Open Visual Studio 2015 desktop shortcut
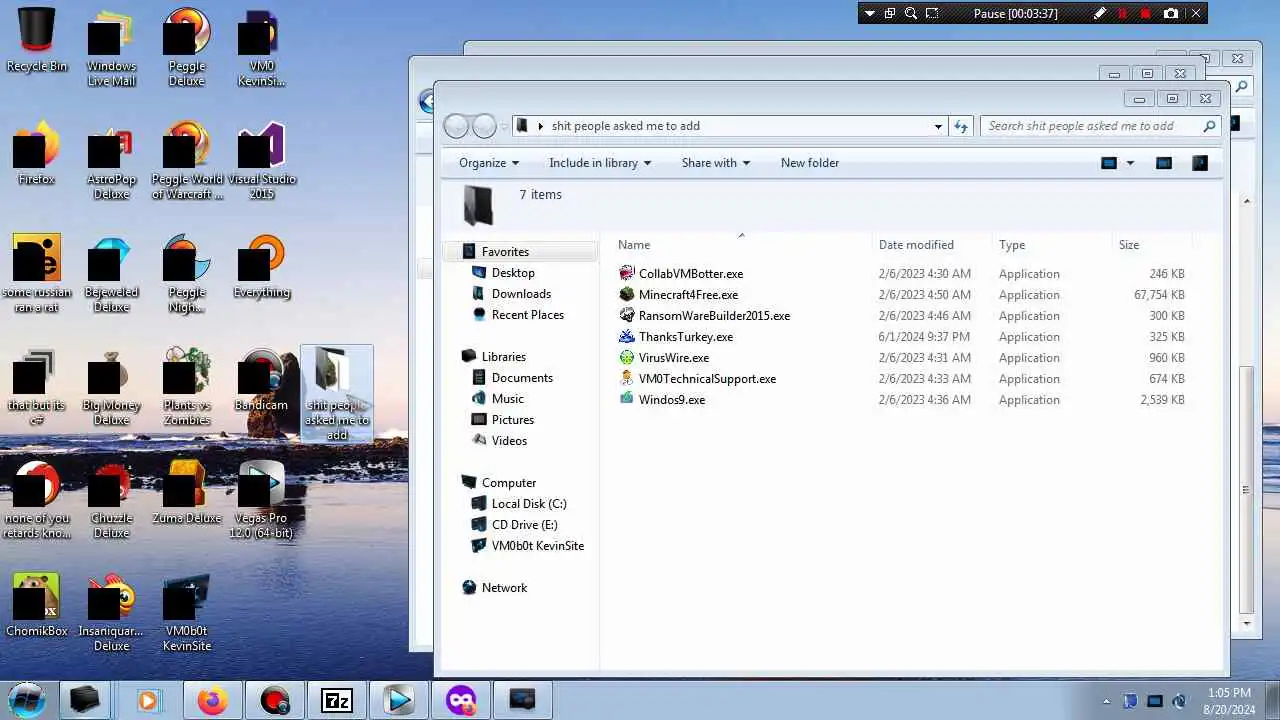 pyautogui.click(x=261, y=160)
